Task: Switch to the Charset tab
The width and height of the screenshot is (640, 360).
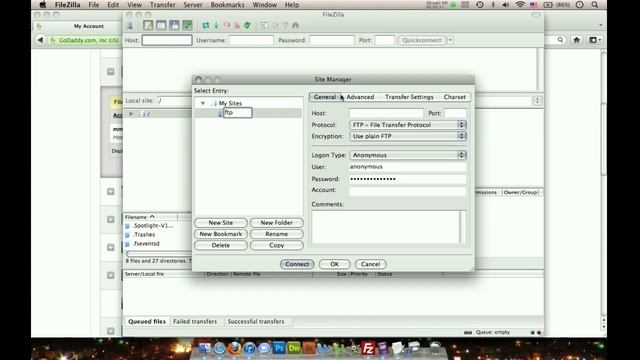Action: (454, 97)
